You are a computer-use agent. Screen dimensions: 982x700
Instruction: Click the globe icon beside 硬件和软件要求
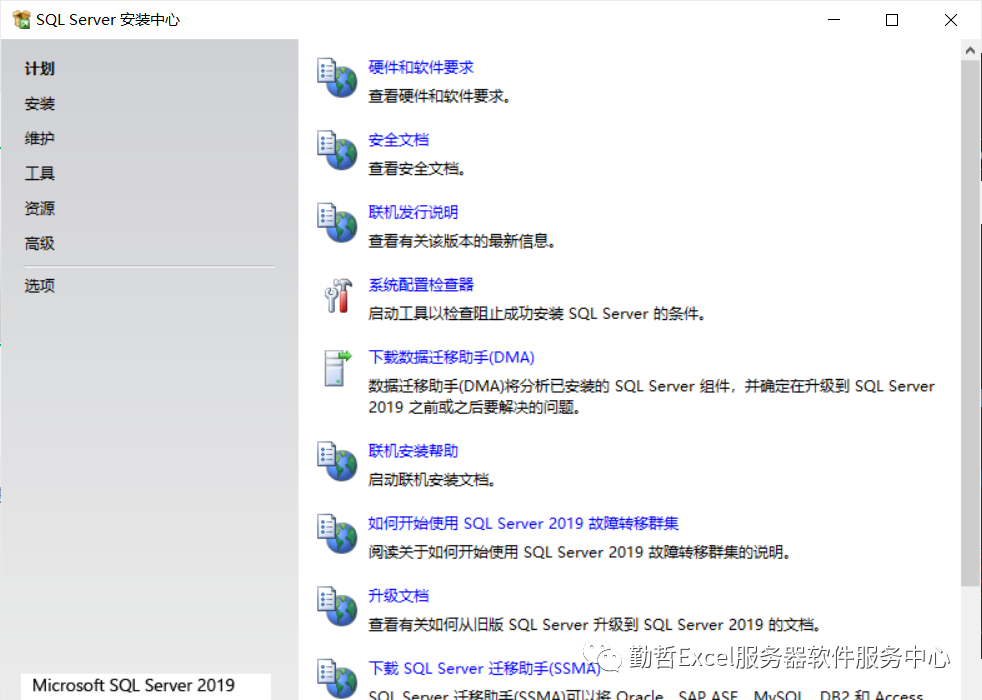tap(337, 78)
